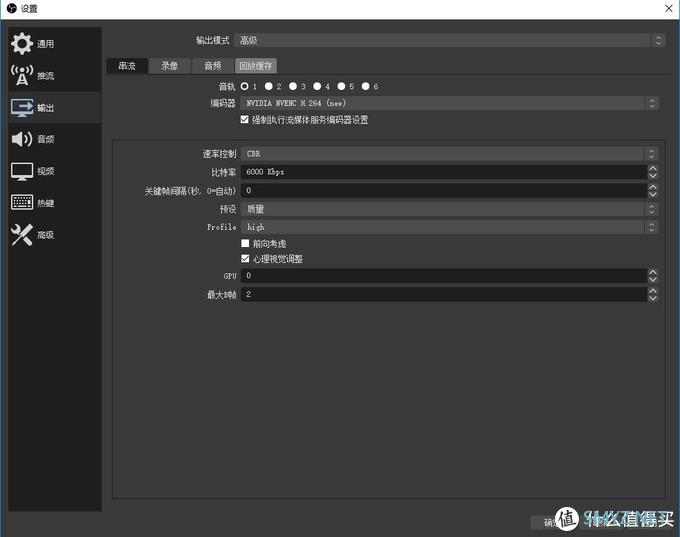Viewport: 680px width, 537px height.
Task: Enable the 前向考虑 (look-ahead) checkbox
Action: pos(245,243)
